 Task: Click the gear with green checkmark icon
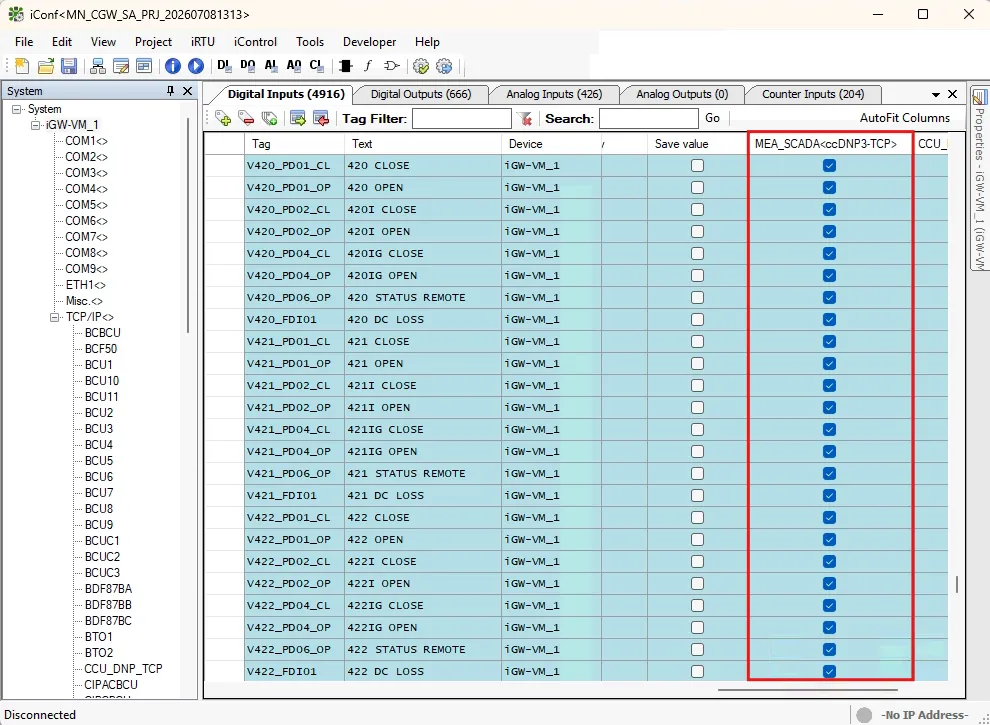coord(420,66)
